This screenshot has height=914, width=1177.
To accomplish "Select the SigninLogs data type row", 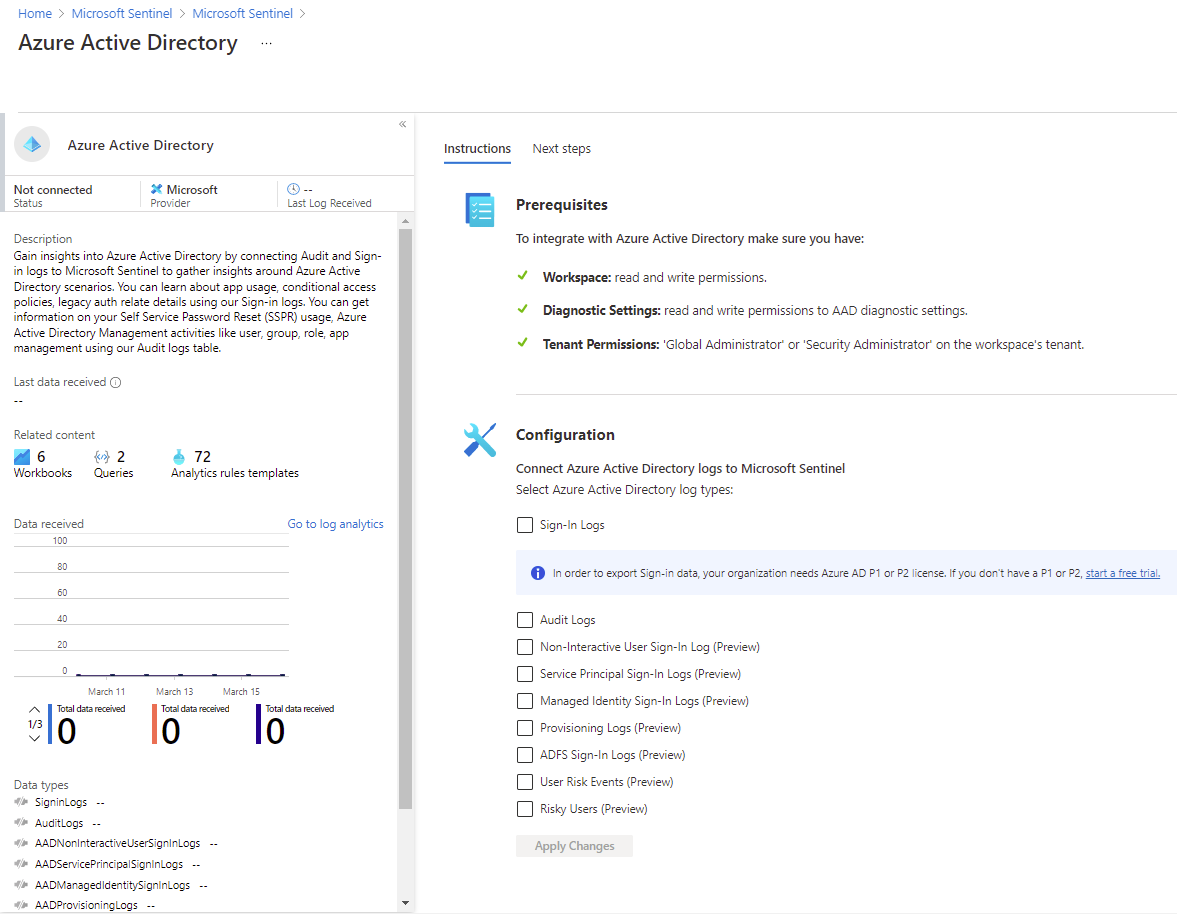I will pyautogui.click(x=59, y=802).
